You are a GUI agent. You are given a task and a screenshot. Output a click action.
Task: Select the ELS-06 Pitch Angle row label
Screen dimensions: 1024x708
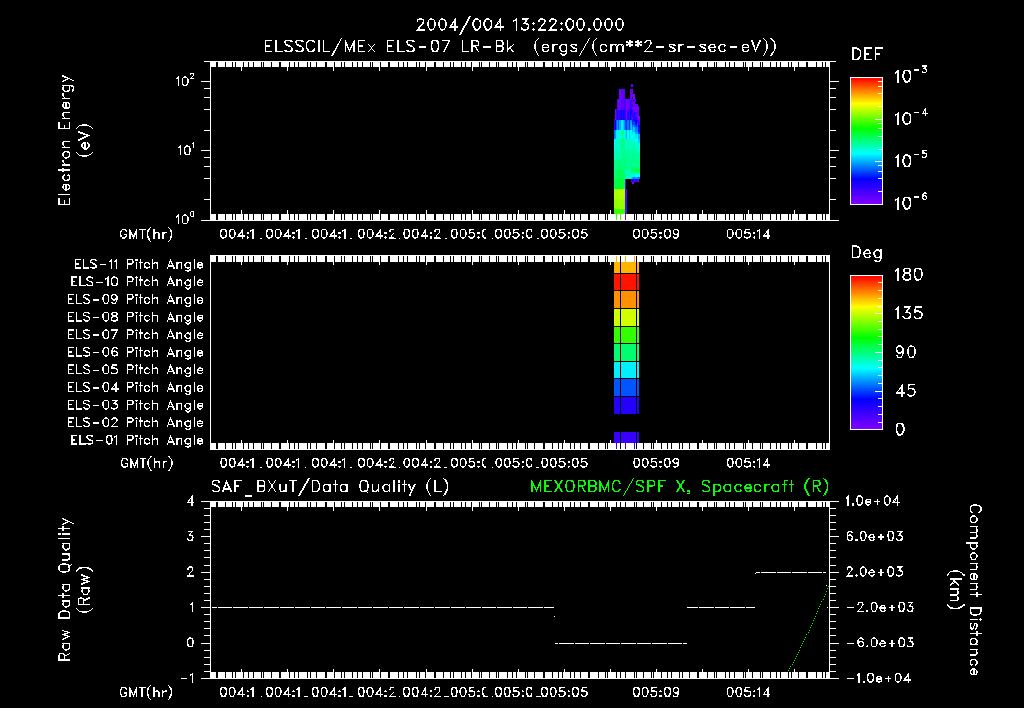[x=135, y=353]
